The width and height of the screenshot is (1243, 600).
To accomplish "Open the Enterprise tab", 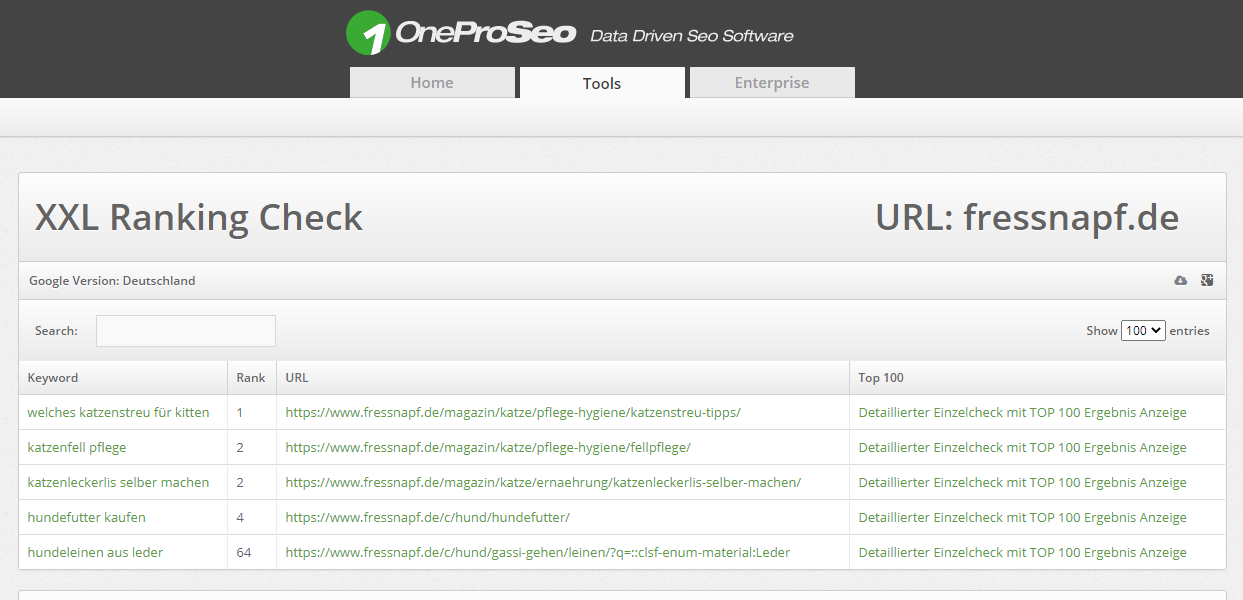I will click(x=772, y=83).
